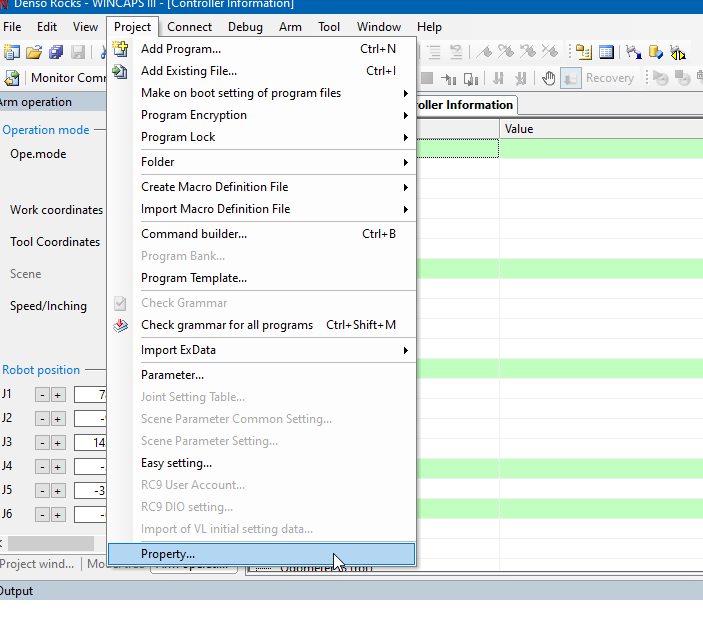The image size is (703, 622).
Task: Click the Add Program menu icon
Action: [x=120, y=49]
